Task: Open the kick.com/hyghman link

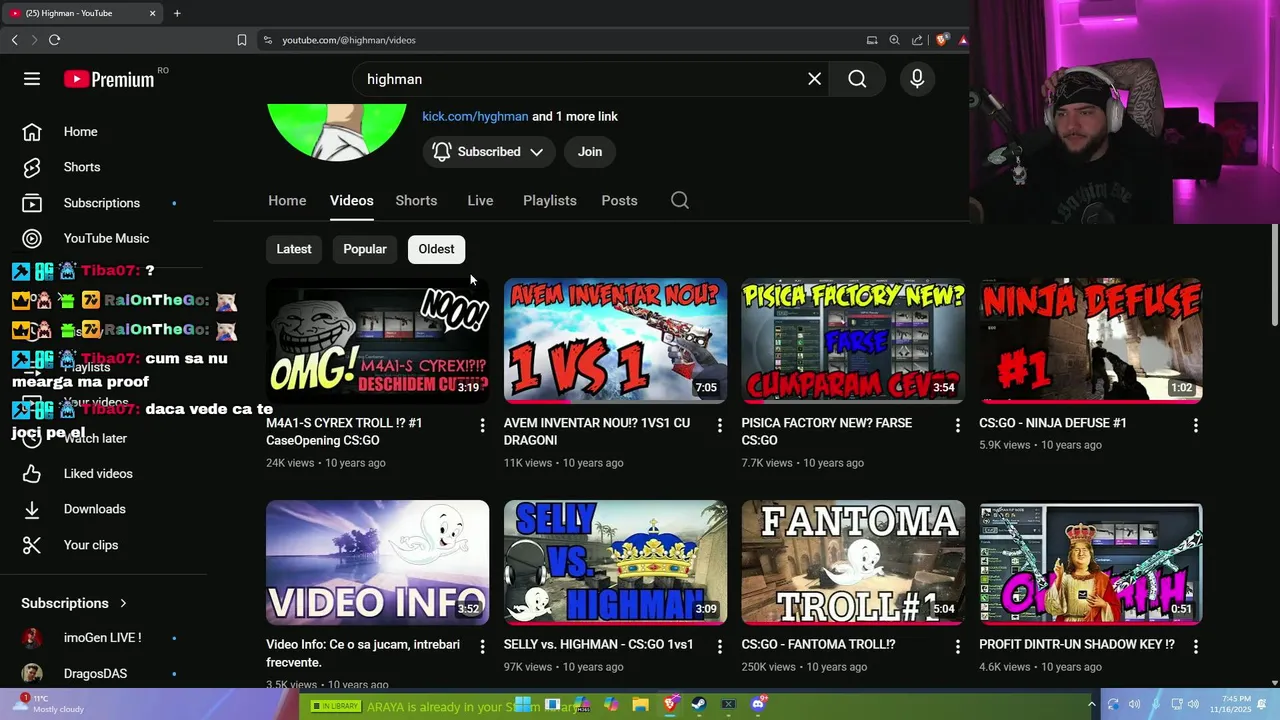Action: point(475,116)
